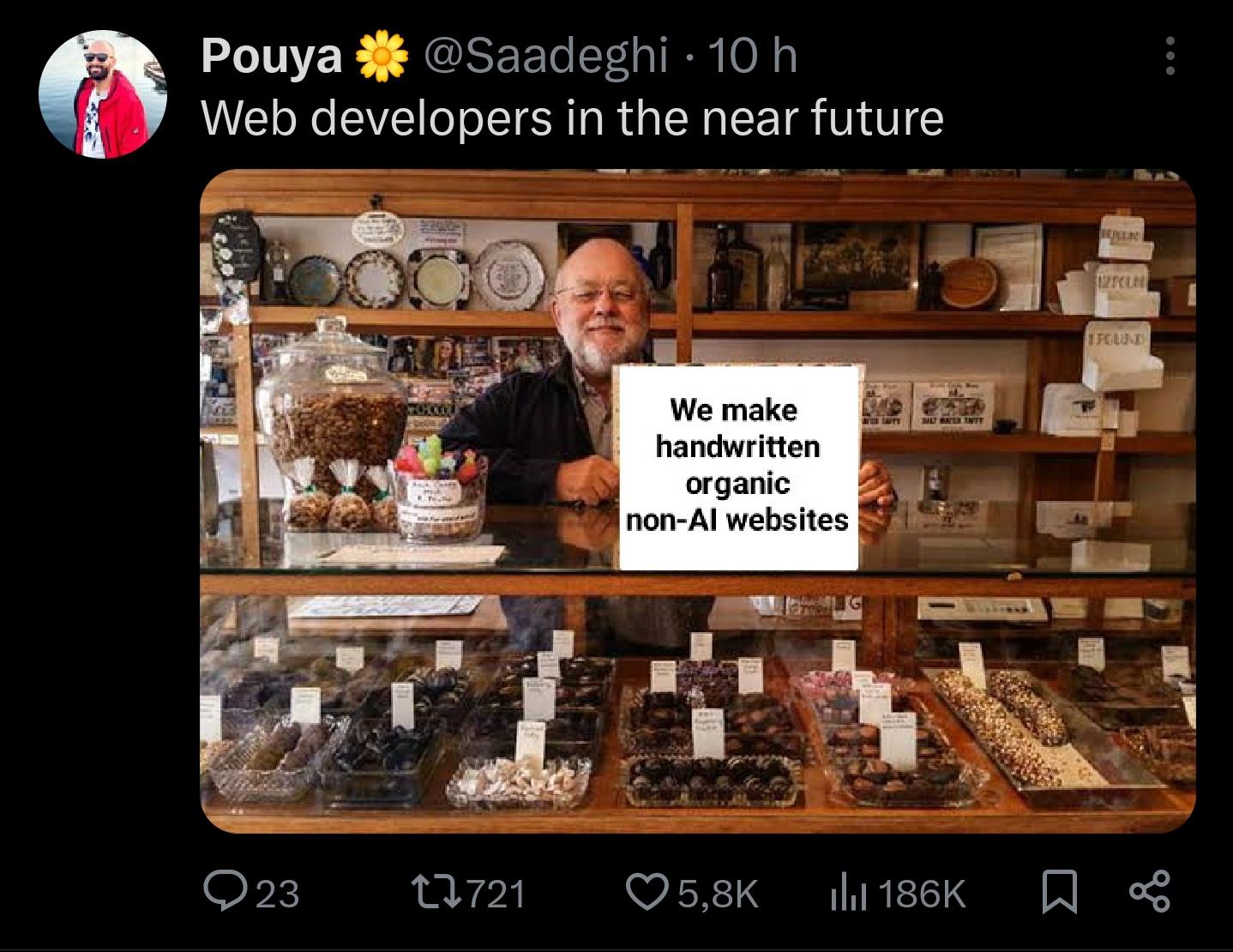
Task: Click the retweet arrows icon
Action: tap(435, 892)
